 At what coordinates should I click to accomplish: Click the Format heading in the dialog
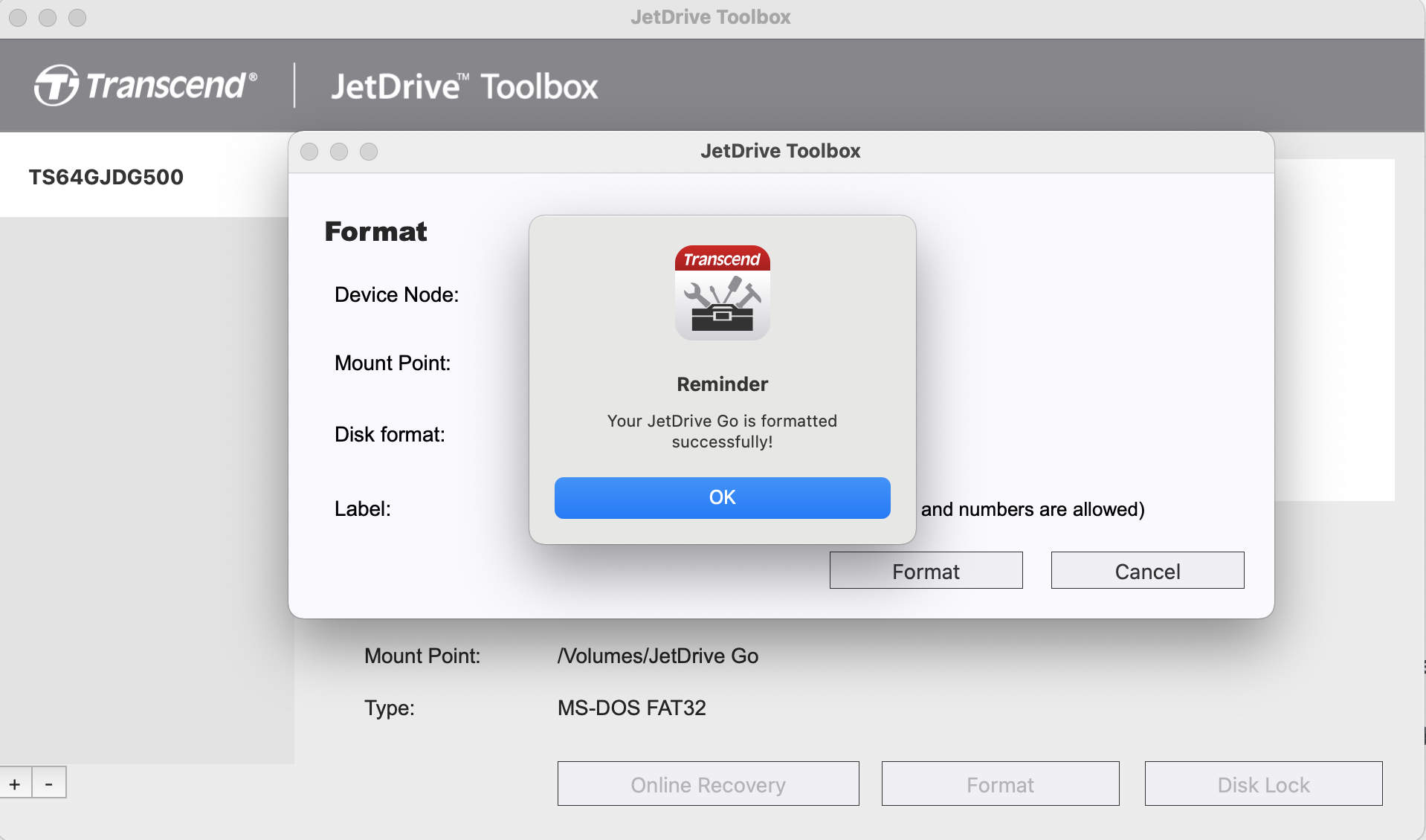pos(375,231)
